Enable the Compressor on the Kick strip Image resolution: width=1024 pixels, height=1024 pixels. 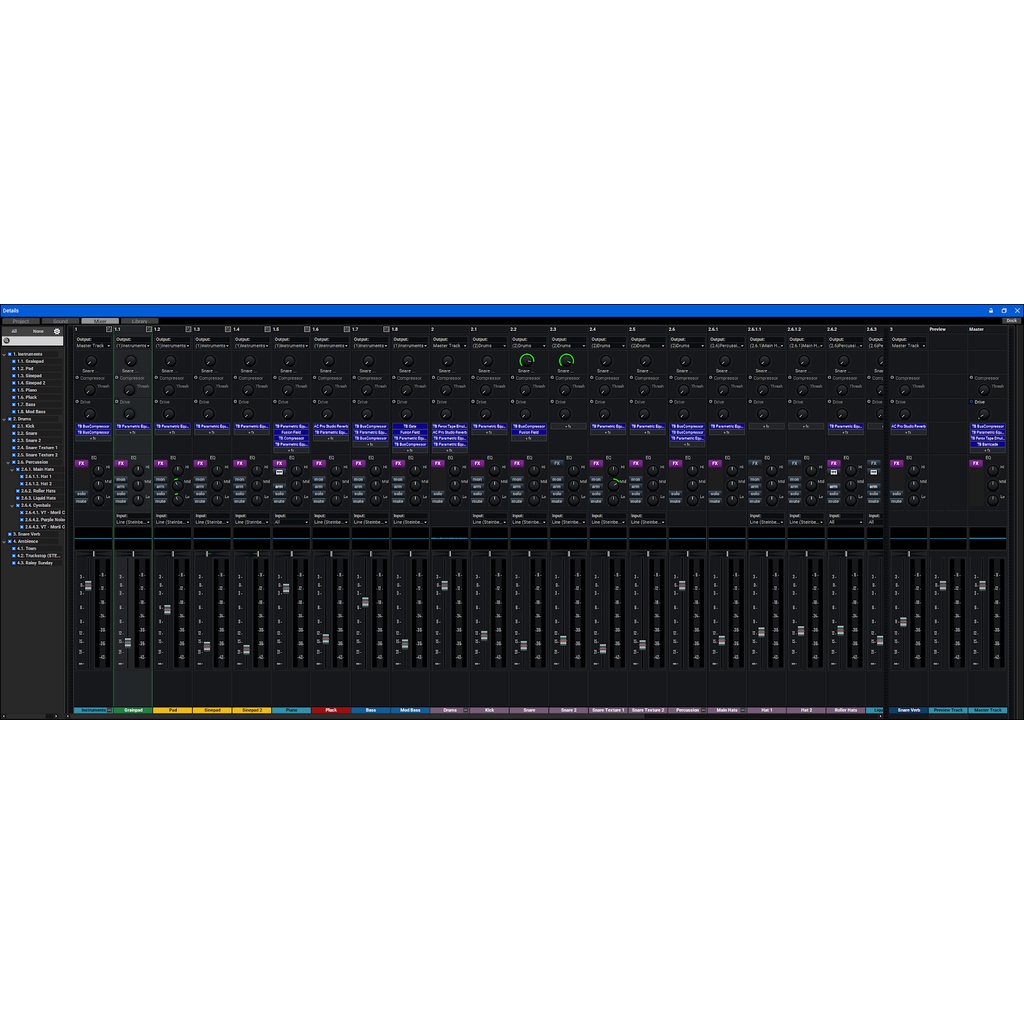point(473,377)
